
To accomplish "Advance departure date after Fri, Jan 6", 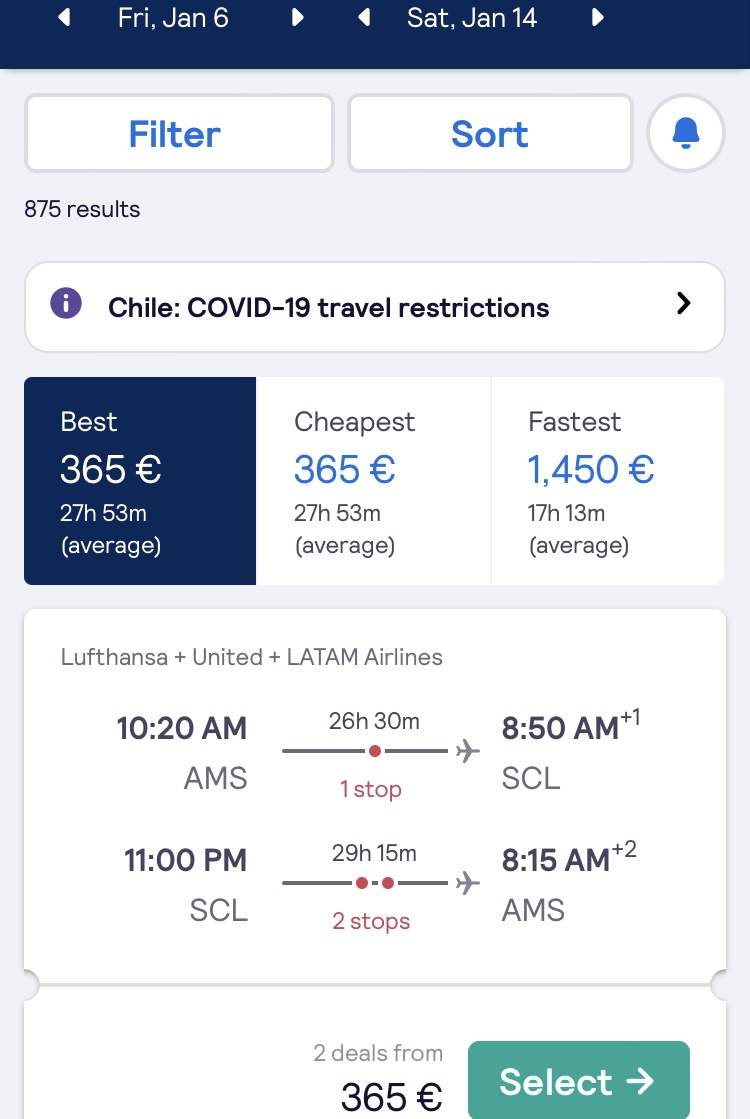I will [x=298, y=17].
